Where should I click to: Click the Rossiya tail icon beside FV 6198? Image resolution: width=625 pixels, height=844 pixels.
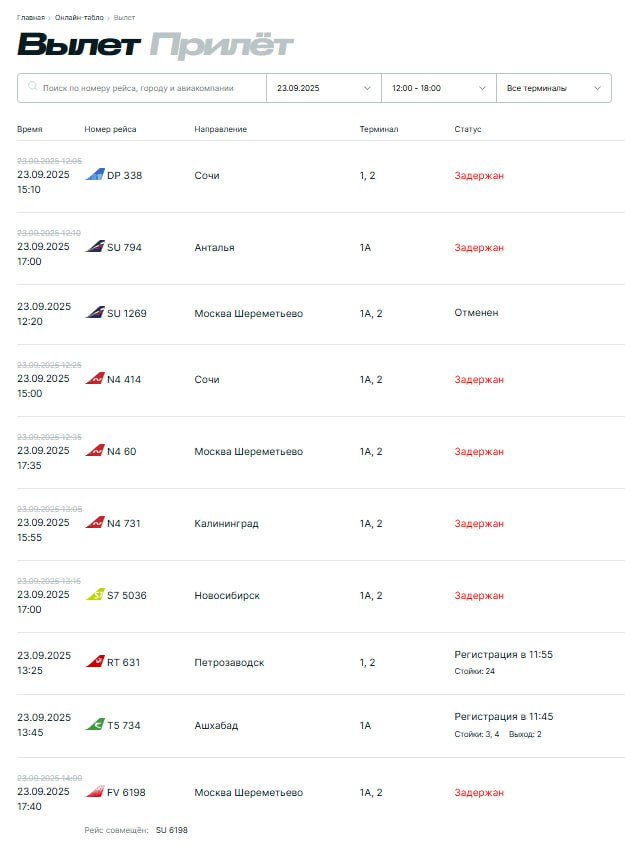coord(95,791)
